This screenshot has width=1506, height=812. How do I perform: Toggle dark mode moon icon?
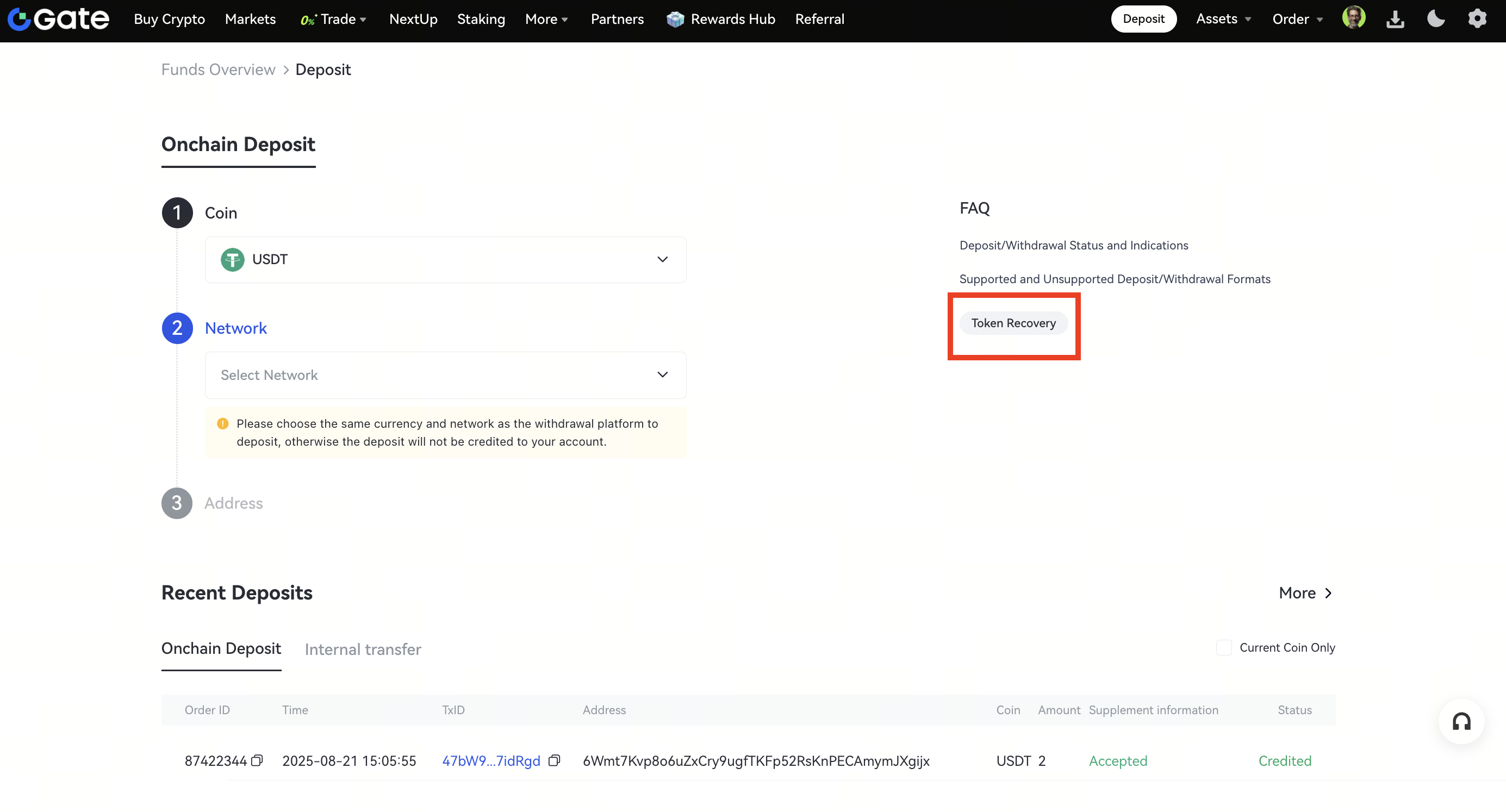pyautogui.click(x=1436, y=19)
